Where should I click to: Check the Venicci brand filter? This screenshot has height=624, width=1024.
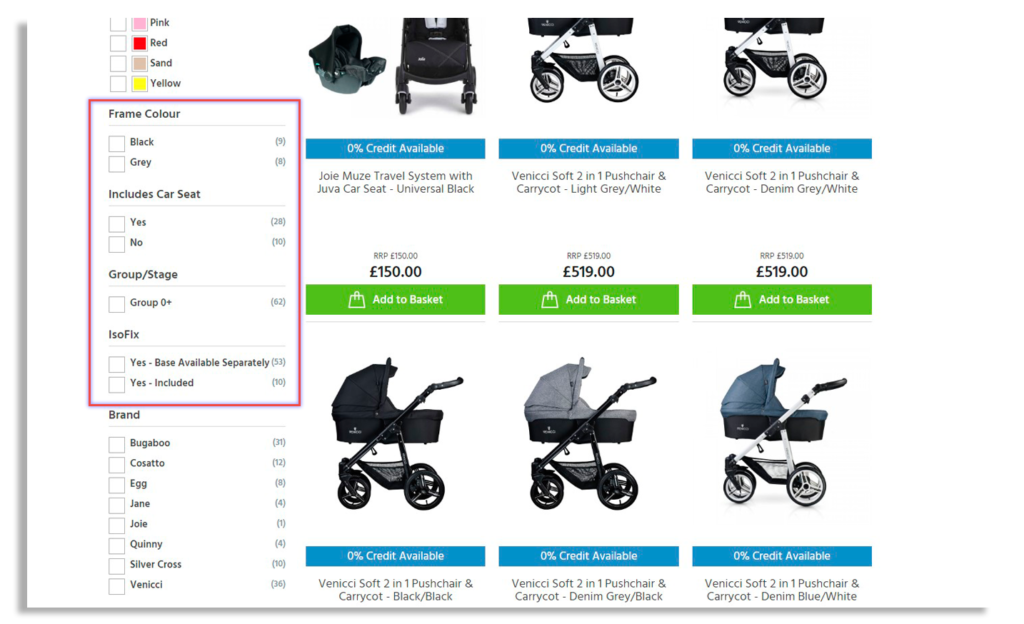tap(117, 585)
